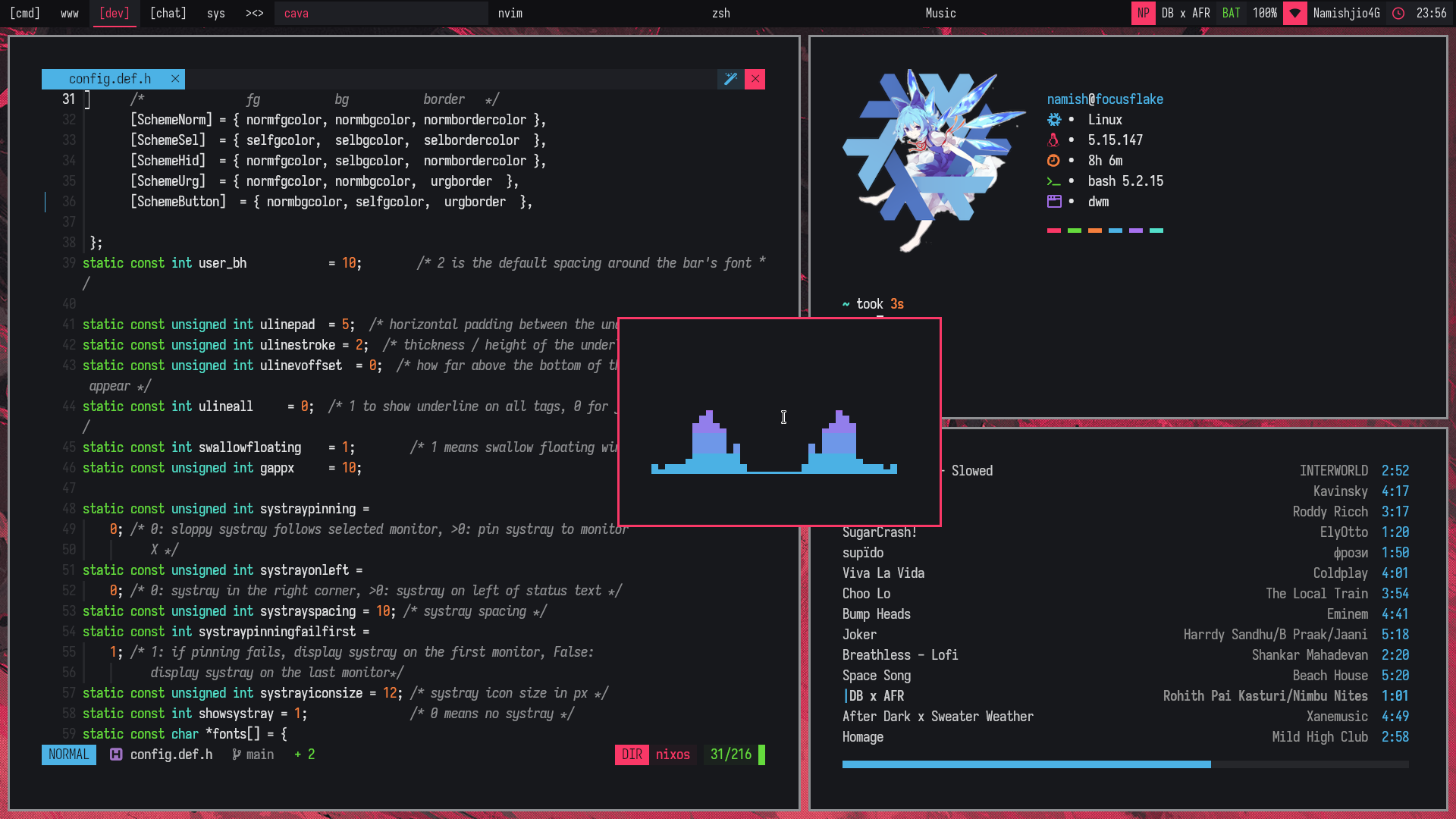Click namish@focusflake in fetch output
The height and width of the screenshot is (819, 1456).
tap(1105, 99)
